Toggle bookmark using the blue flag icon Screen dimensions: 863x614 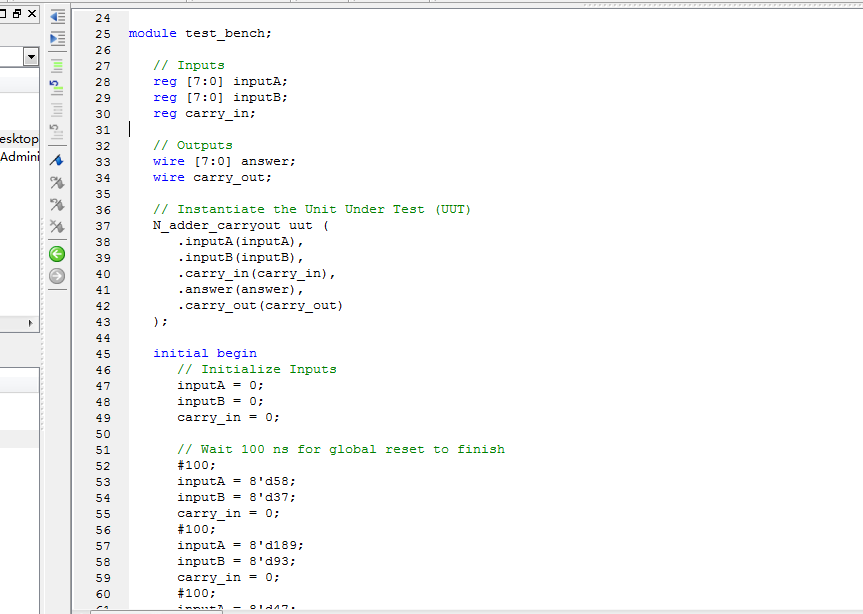pyautogui.click(x=57, y=160)
